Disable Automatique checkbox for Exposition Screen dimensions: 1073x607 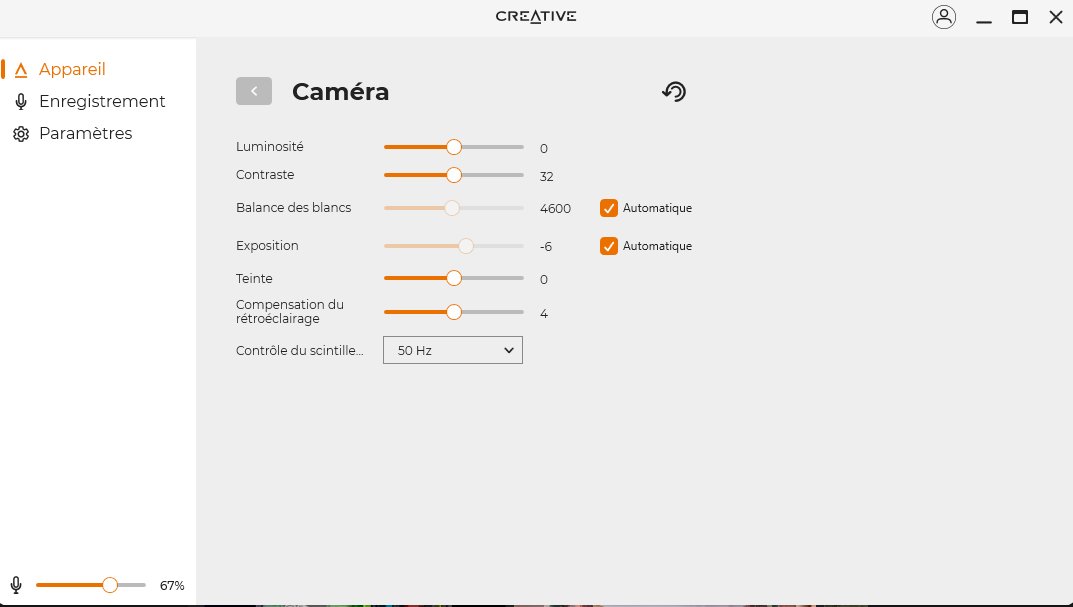pos(608,245)
